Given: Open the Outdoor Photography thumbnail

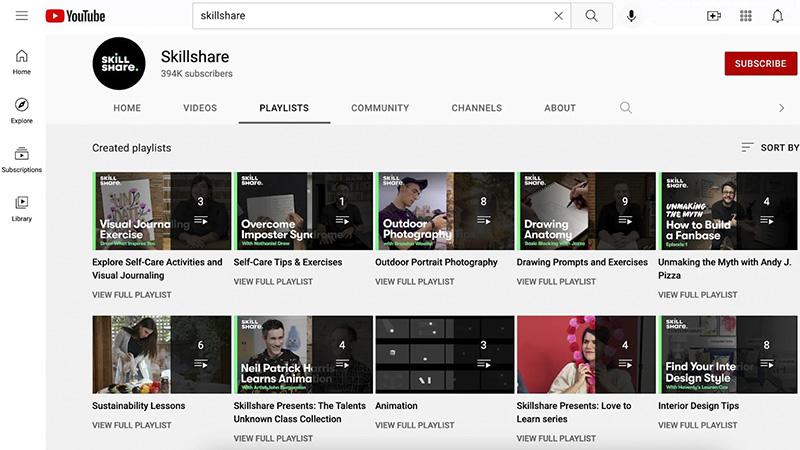Looking at the screenshot, I should click(x=445, y=211).
